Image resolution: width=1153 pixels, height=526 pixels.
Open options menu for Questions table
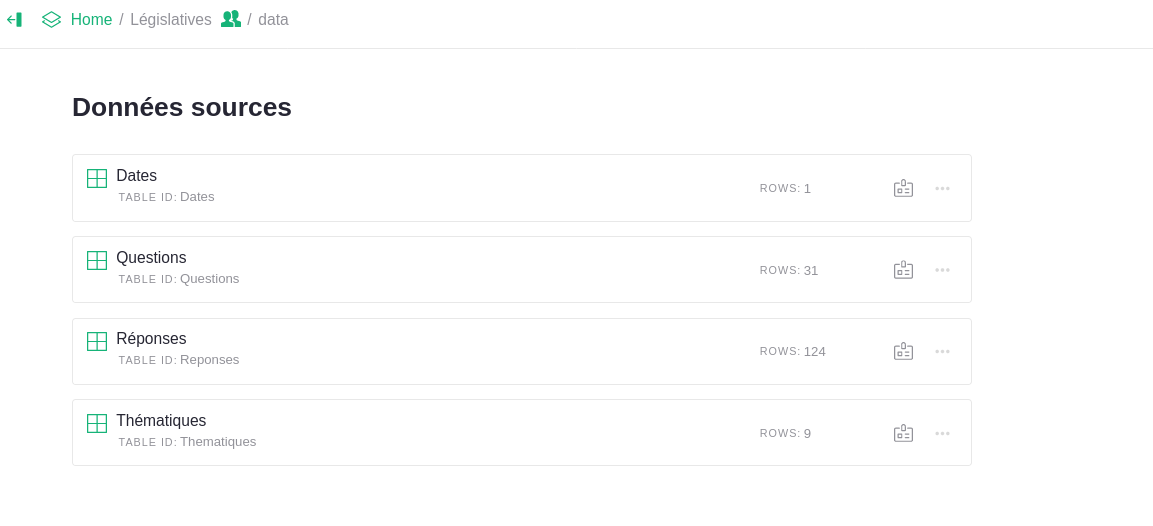942,270
